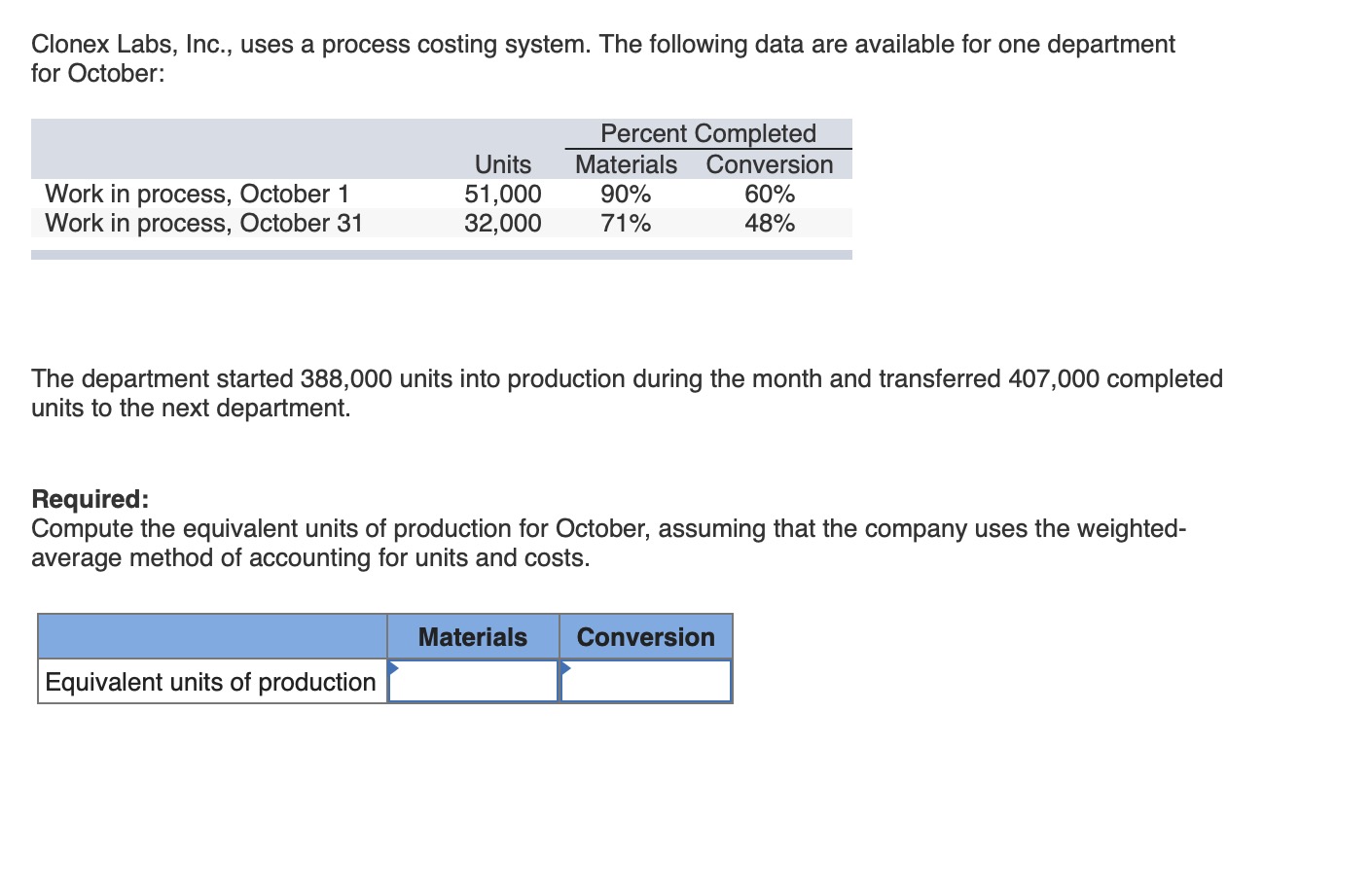Click the 32,000 units value
Screen dimensions: 1372x891
coord(503,223)
